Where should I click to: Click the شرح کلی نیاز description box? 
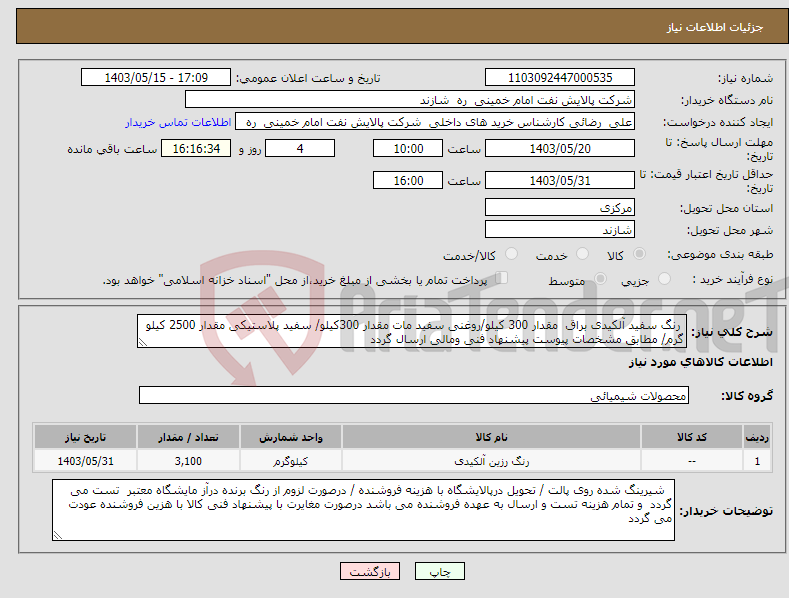tap(412, 331)
